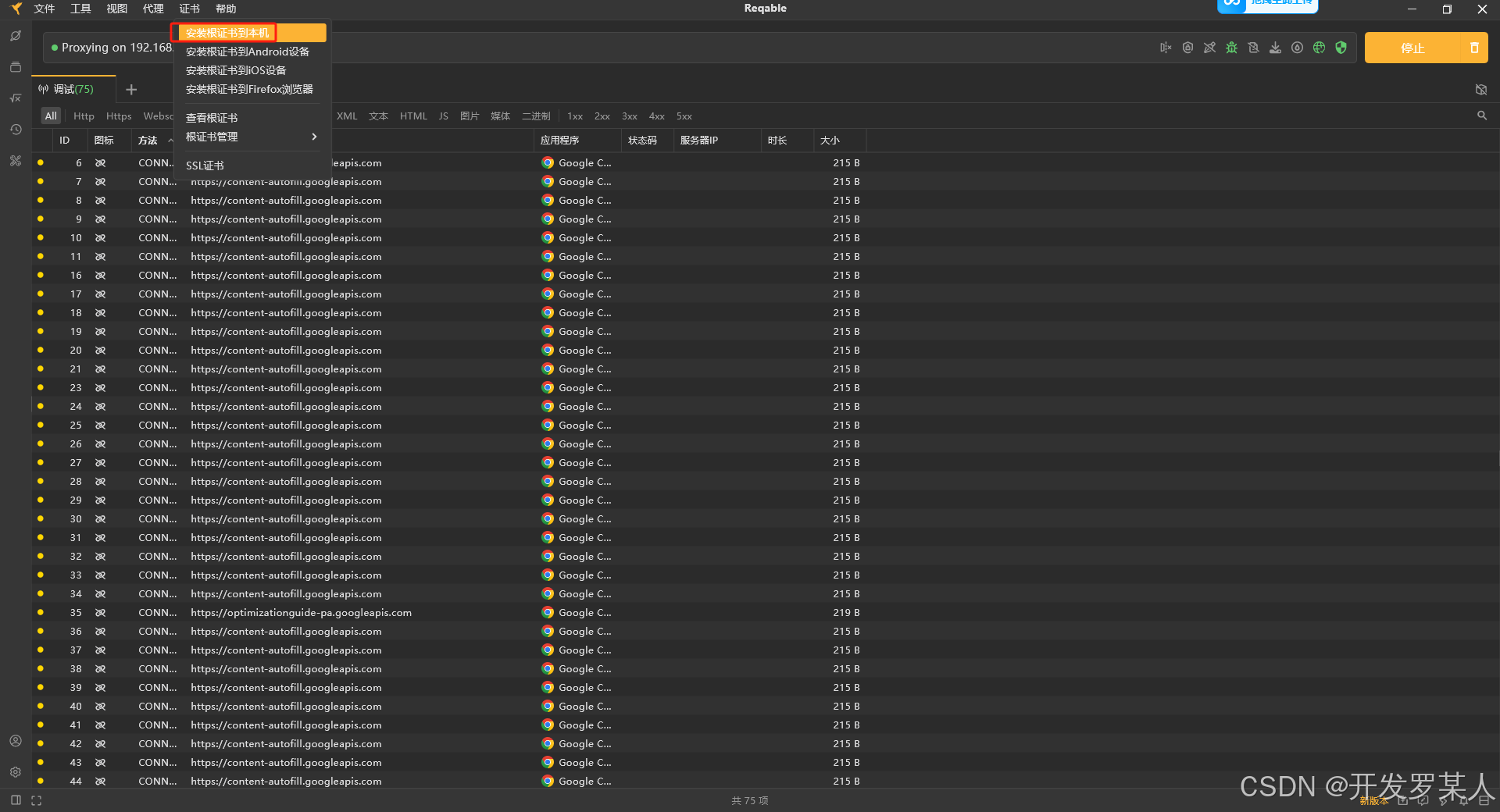The width and height of the screenshot is (1500, 812).
Task: Open the settings gear in the sidebar
Action: coord(16,772)
